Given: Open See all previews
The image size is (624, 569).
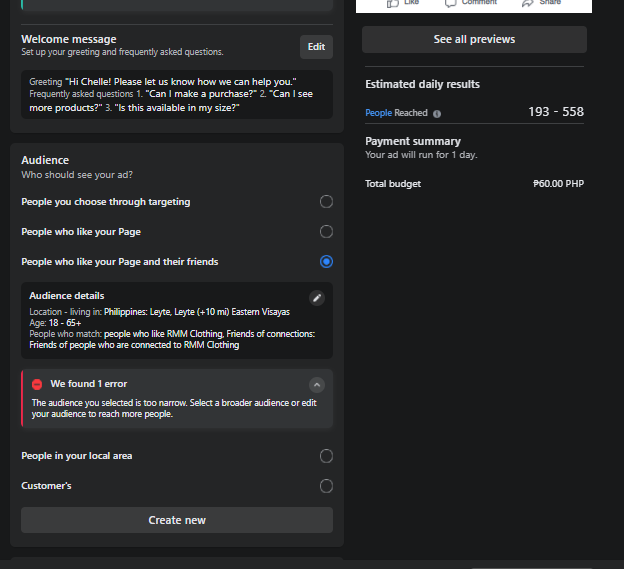Looking at the screenshot, I should click(x=474, y=40).
